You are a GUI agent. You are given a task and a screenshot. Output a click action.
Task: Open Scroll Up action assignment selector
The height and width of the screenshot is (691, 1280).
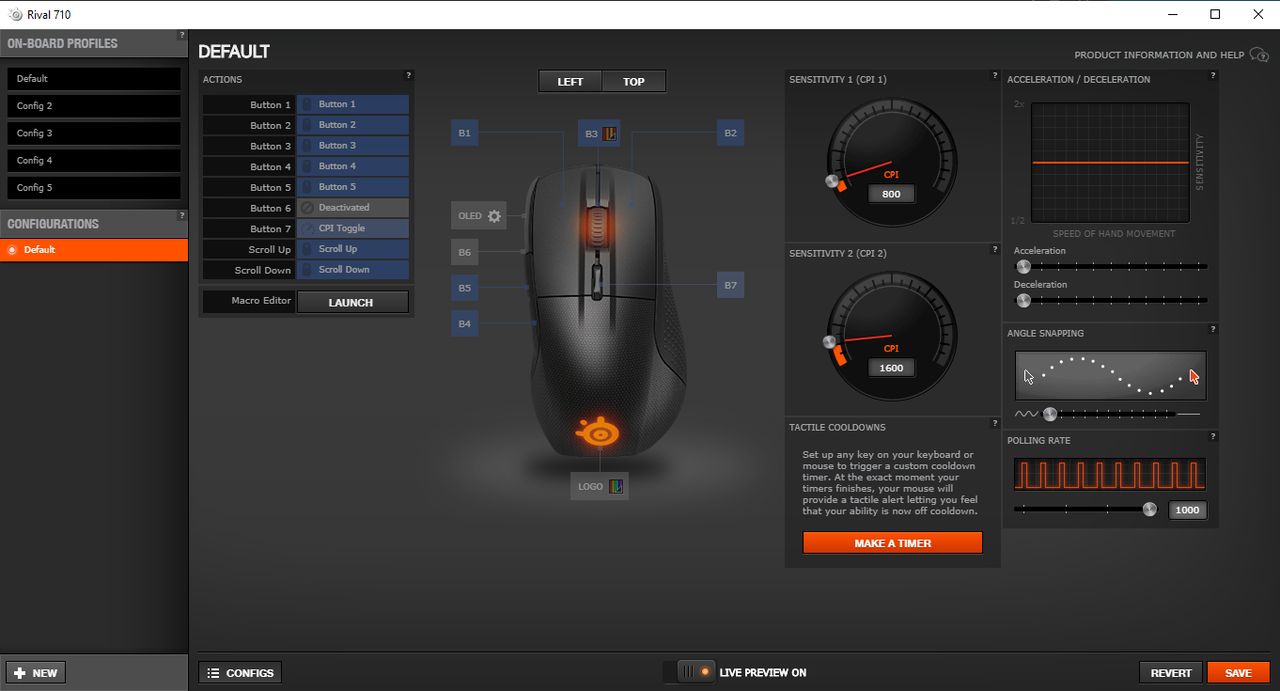[353, 249]
